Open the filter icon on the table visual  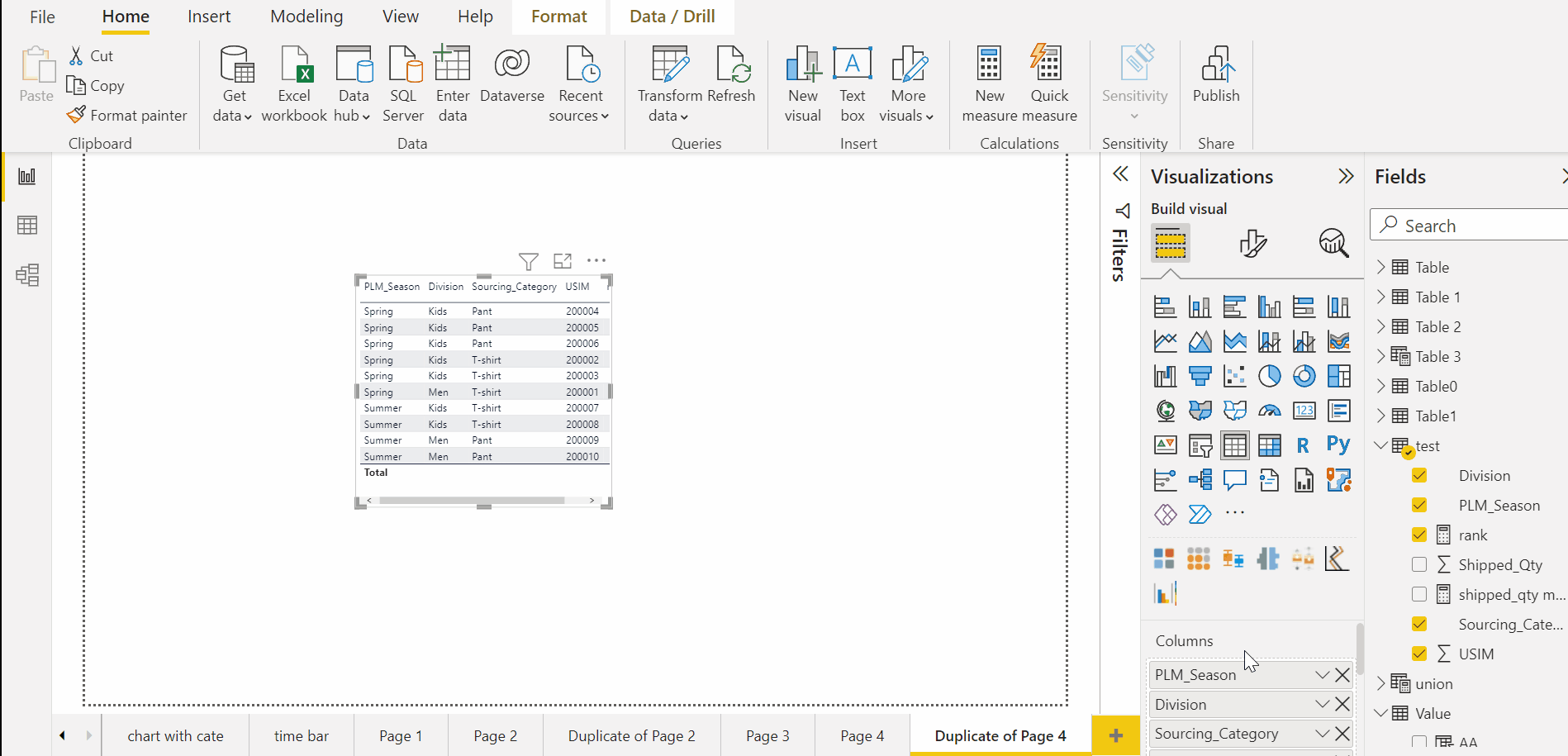[x=529, y=261]
